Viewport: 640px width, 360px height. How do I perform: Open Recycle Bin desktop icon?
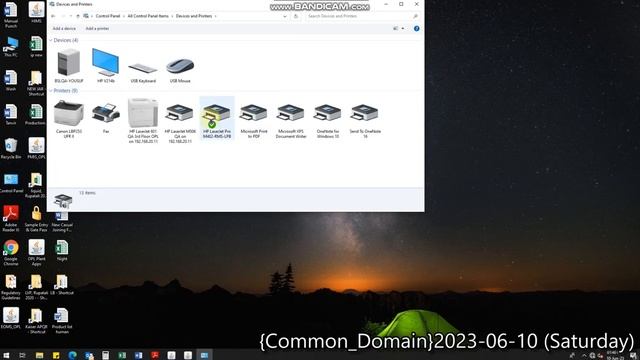click(11, 149)
